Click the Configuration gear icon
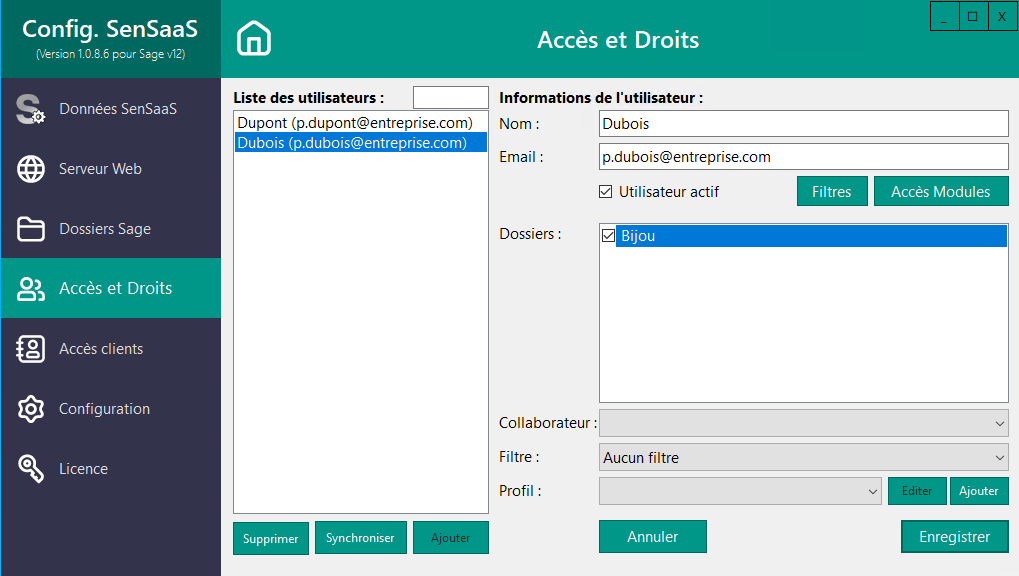Viewport: 1019px width, 576px height. (x=31, y=409)
